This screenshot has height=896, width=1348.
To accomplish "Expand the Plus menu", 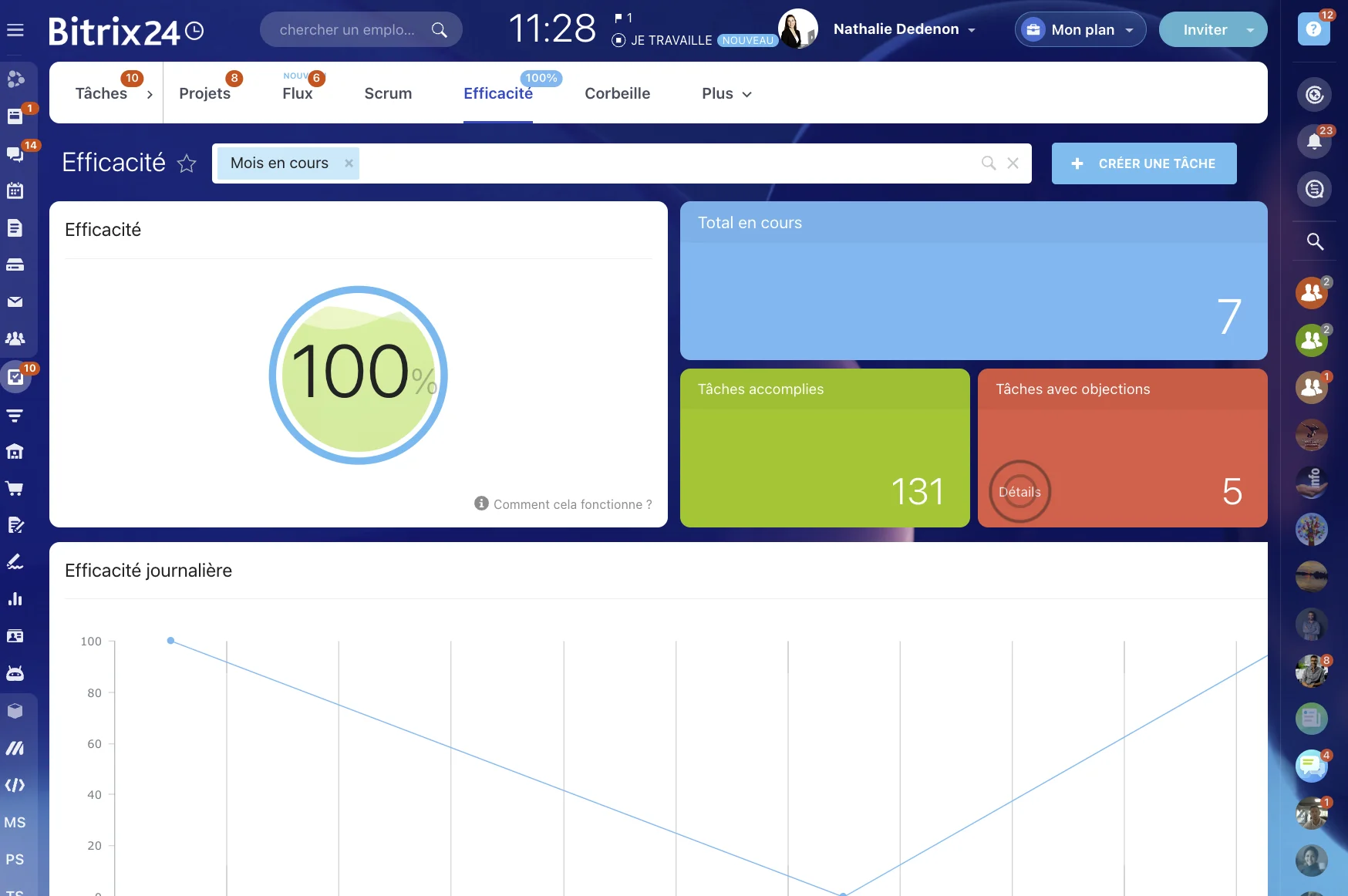I will coord(726,93).
